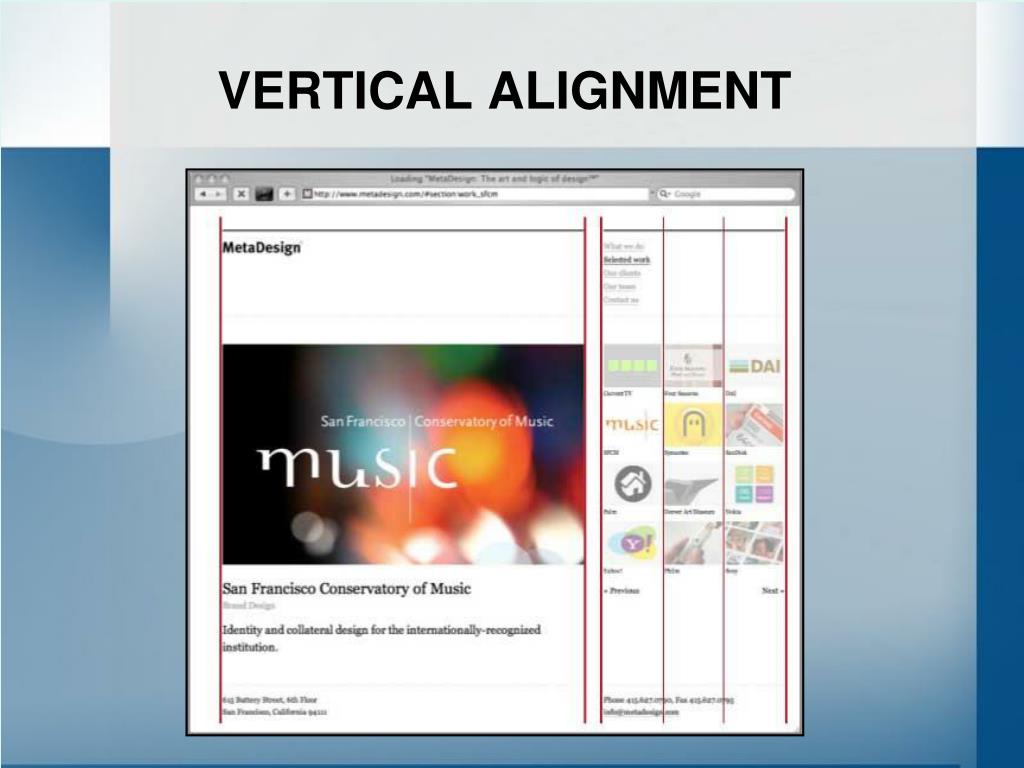Click the "VERTICAL ALIGNMENT" slide title
The width and height of the screenshot is (1024, 768).
click(x=505, y=90)
